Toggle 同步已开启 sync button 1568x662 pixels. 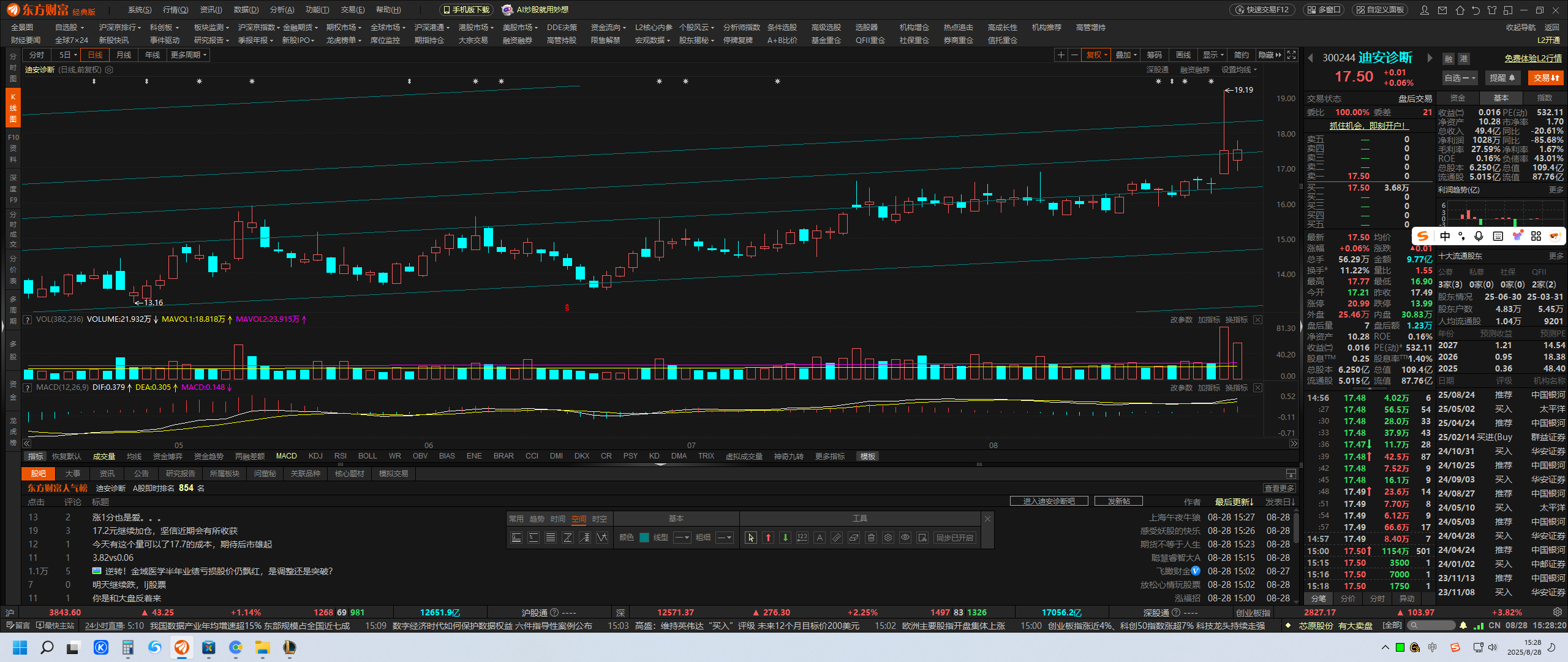954,538
